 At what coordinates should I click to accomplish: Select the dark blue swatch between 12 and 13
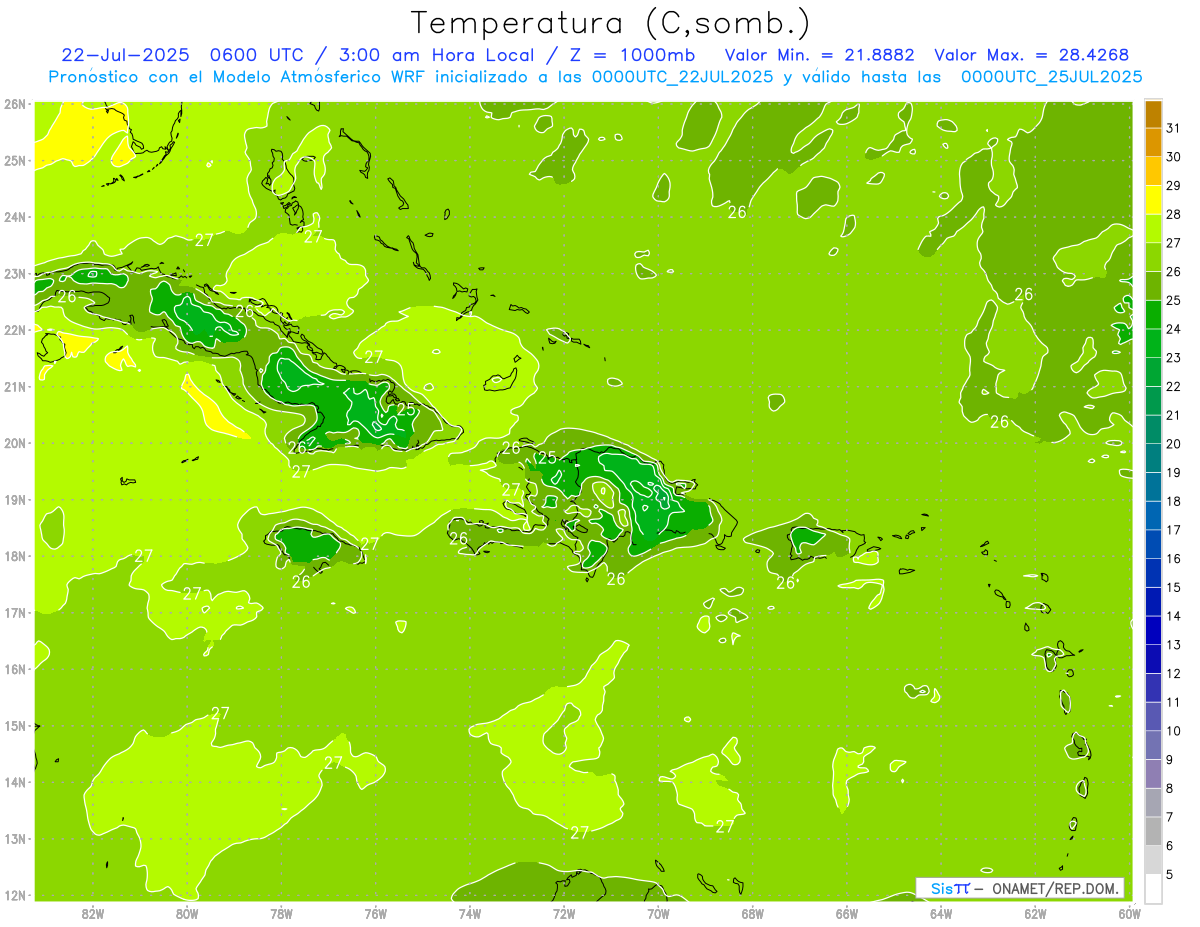[x=1153, y=659]
